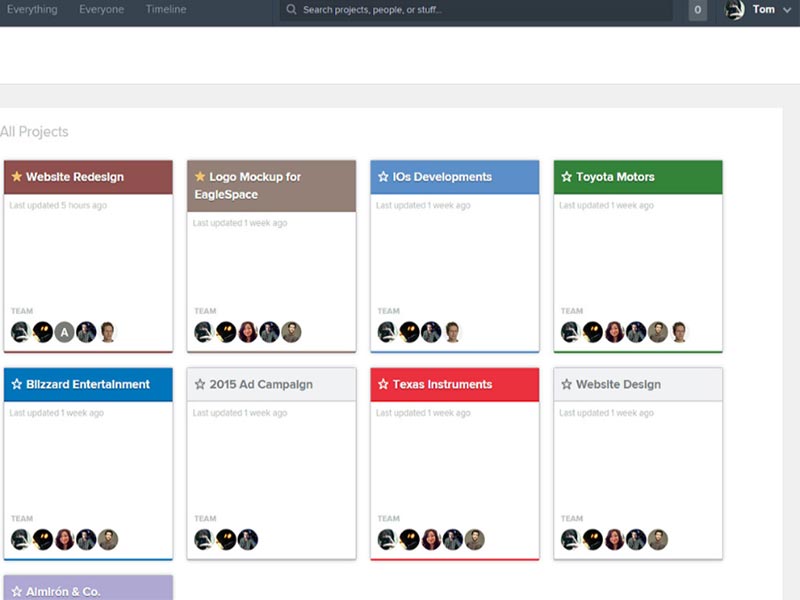Star the Almirón & Co. project
This screenshot has width=800, height=600.
coord(16,591)
